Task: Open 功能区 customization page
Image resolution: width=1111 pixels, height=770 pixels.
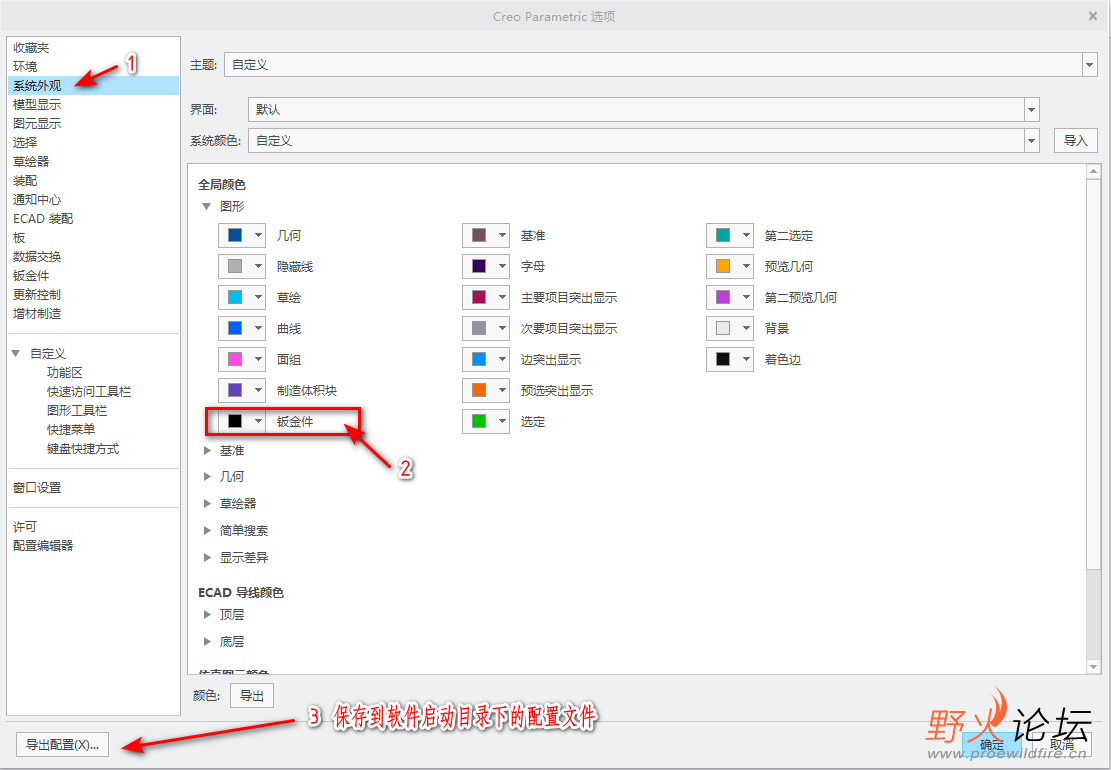Action: tap(65, 373)
